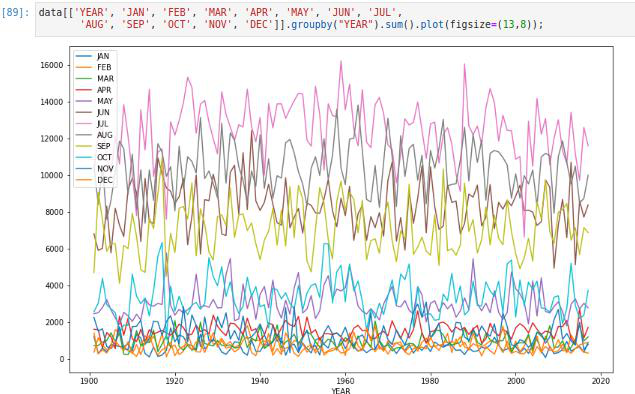Click the 1940 x-axis tick label
This screenshot has height=394, width=635.
click(260, 381)
